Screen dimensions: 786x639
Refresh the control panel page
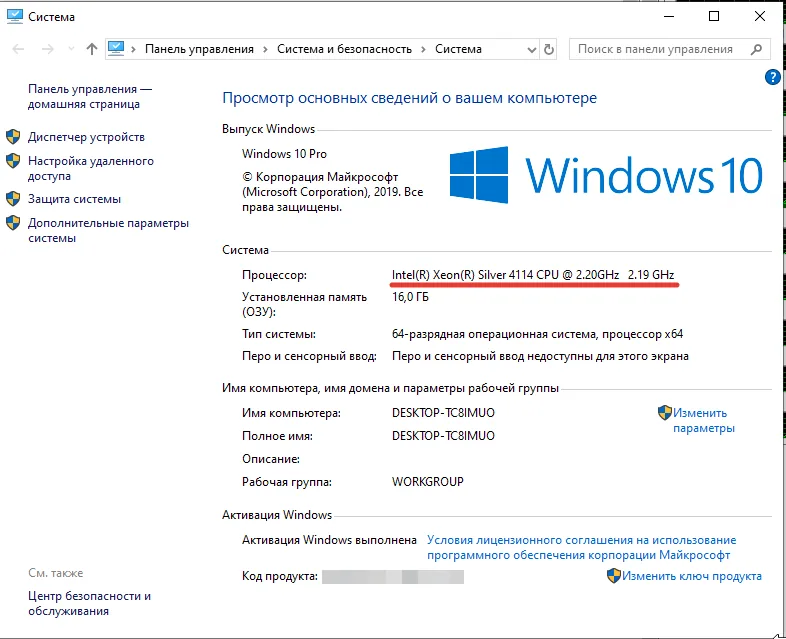point(549,49)
